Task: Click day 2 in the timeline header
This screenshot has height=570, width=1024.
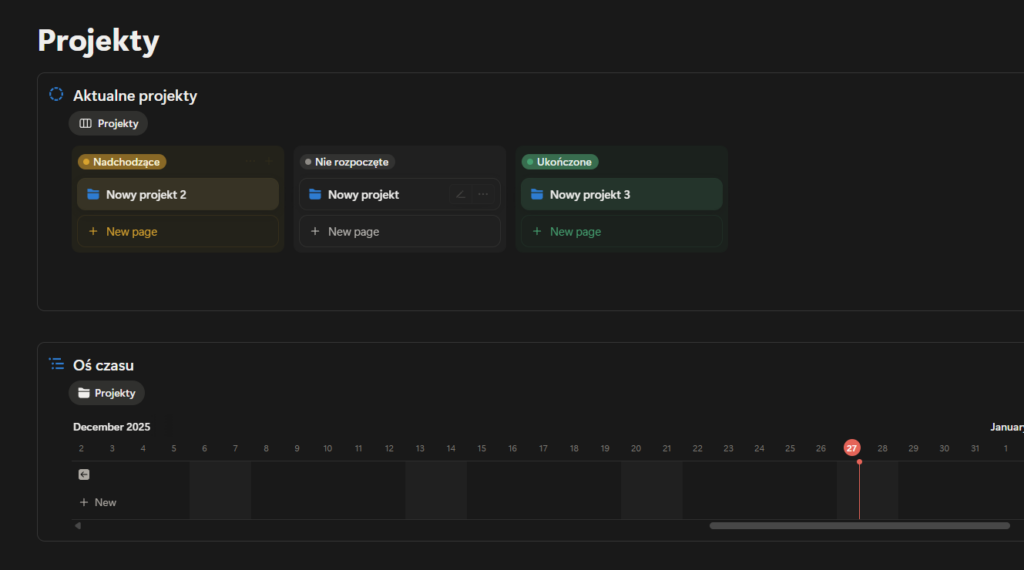Action: tap(81, 449)
